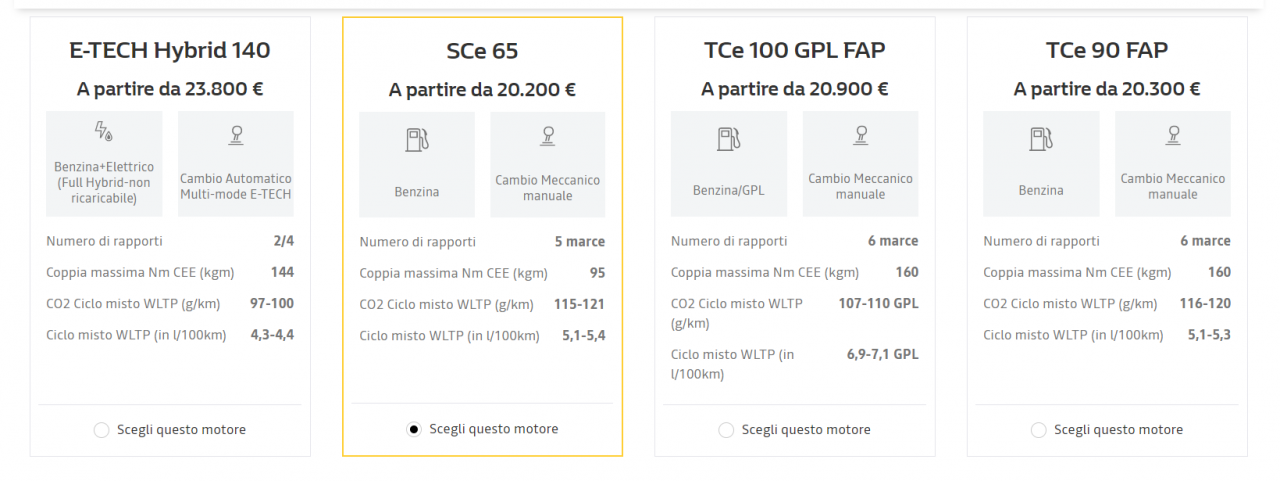1280x481 pixels.
Task: Click the manual gearbox icon on SCe 65
Action: click(x=548, y=136)
